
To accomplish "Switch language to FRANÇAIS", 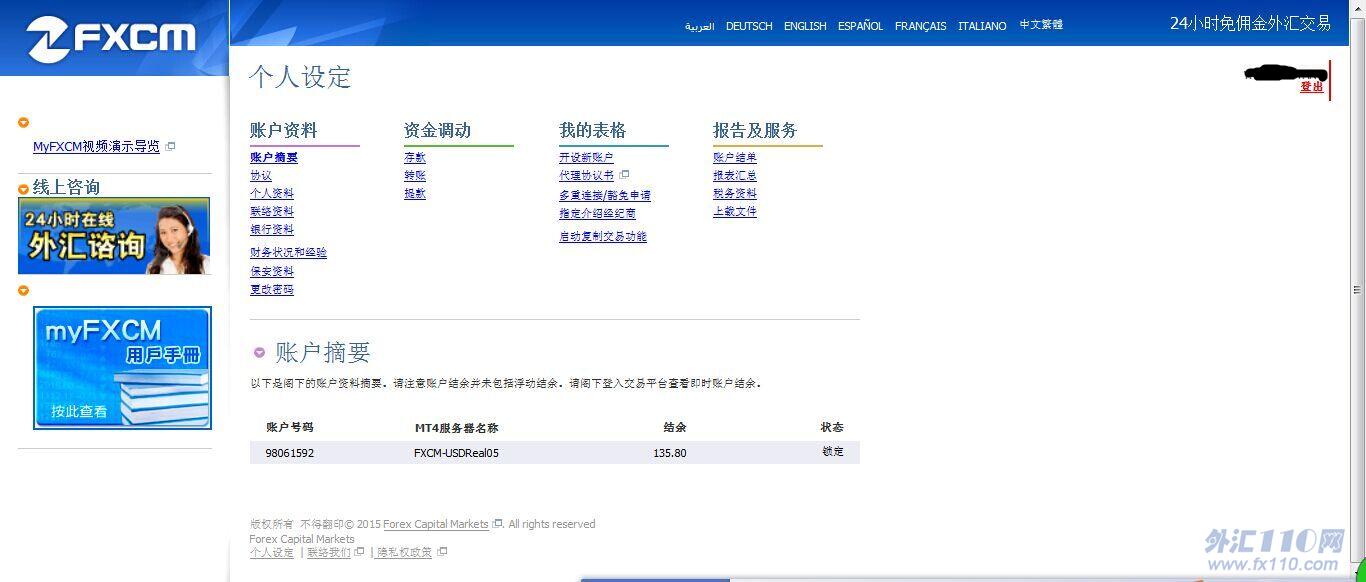I will tap(920, 26).
